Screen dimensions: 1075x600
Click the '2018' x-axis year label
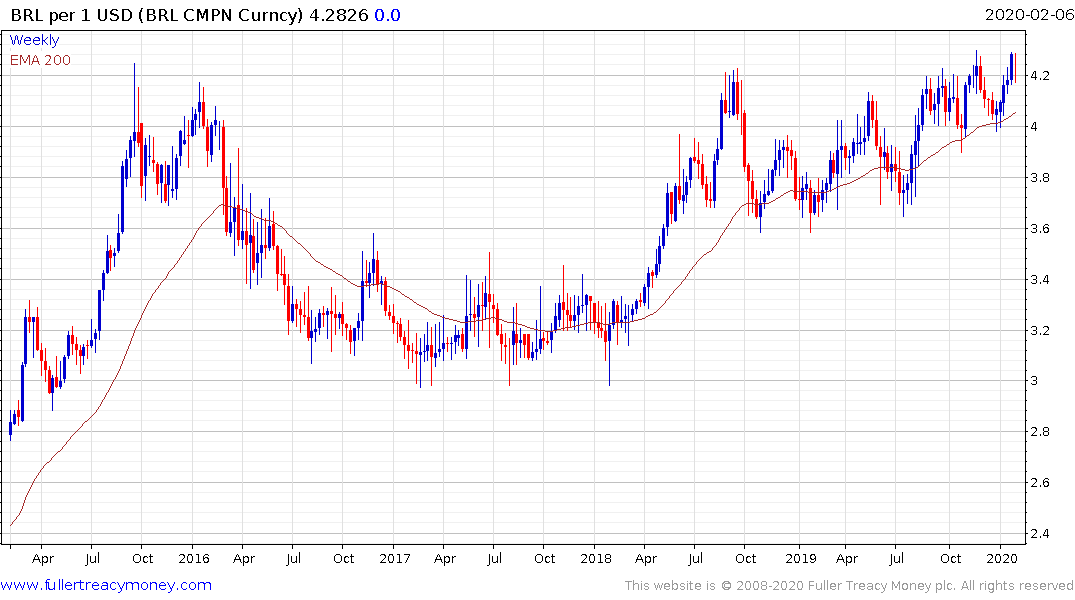(x=596, y=558)
